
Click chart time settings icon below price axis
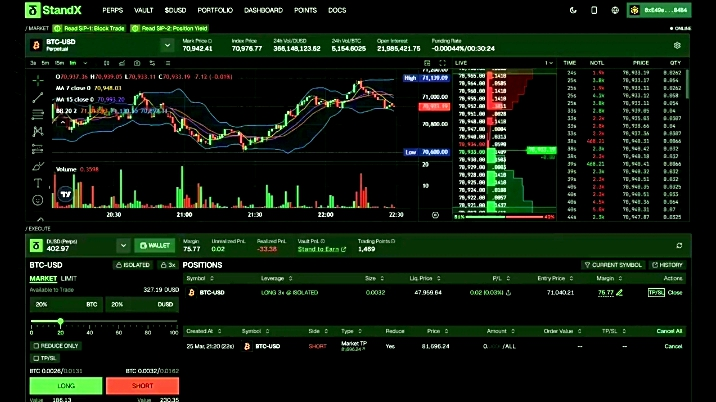(435, 215)
